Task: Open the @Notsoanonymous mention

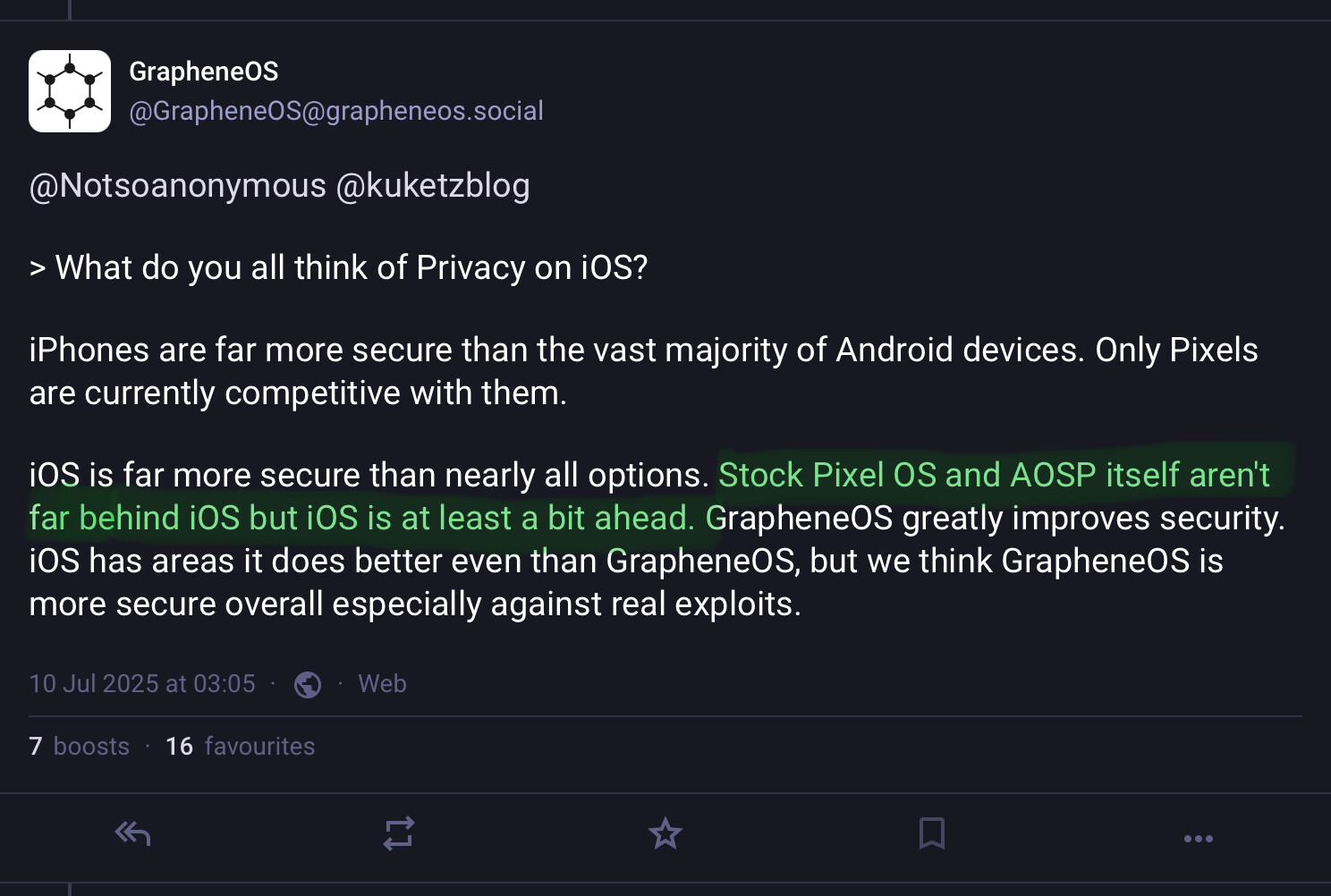Action: pos(177,186)
